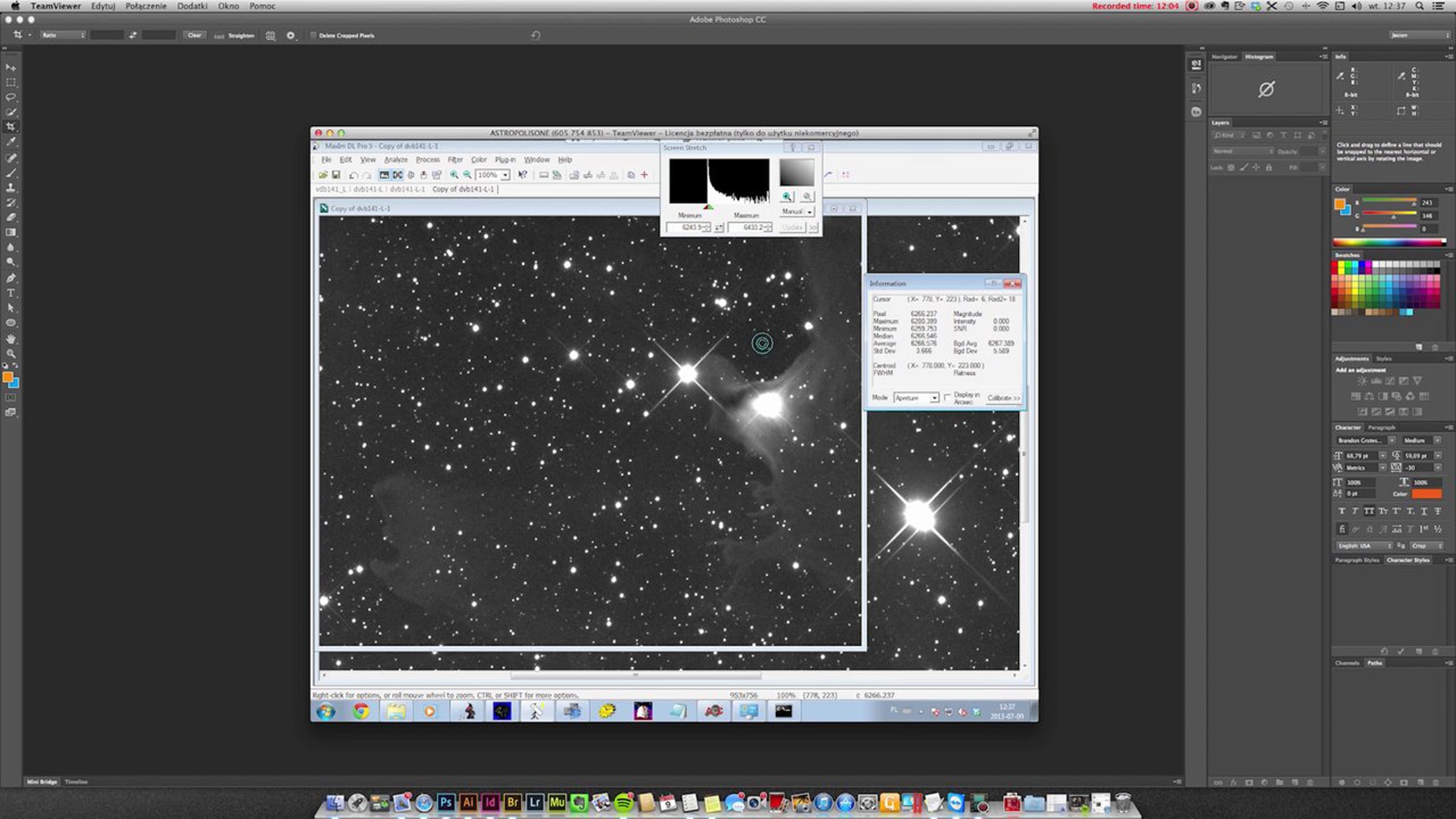Click the foreground orange color in Color panel
Screen dimensions: 1456x819
coord(1340,204)
